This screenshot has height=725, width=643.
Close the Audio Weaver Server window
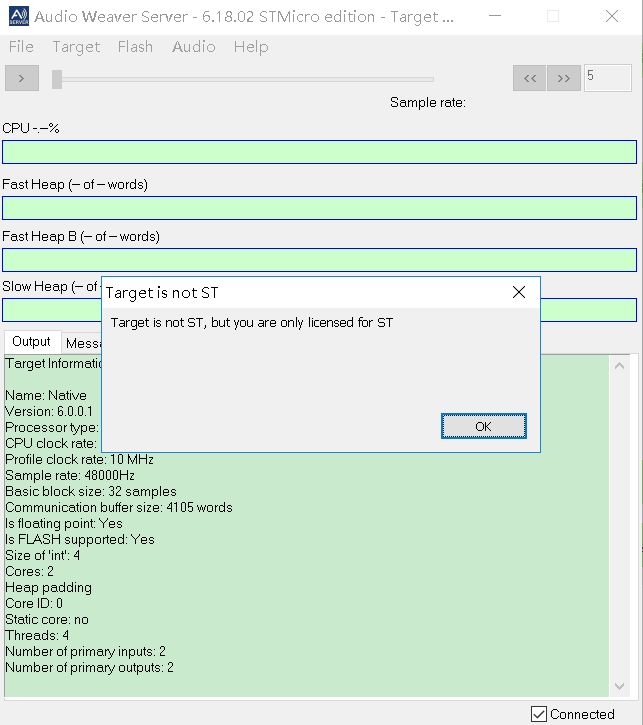(612, 16)
